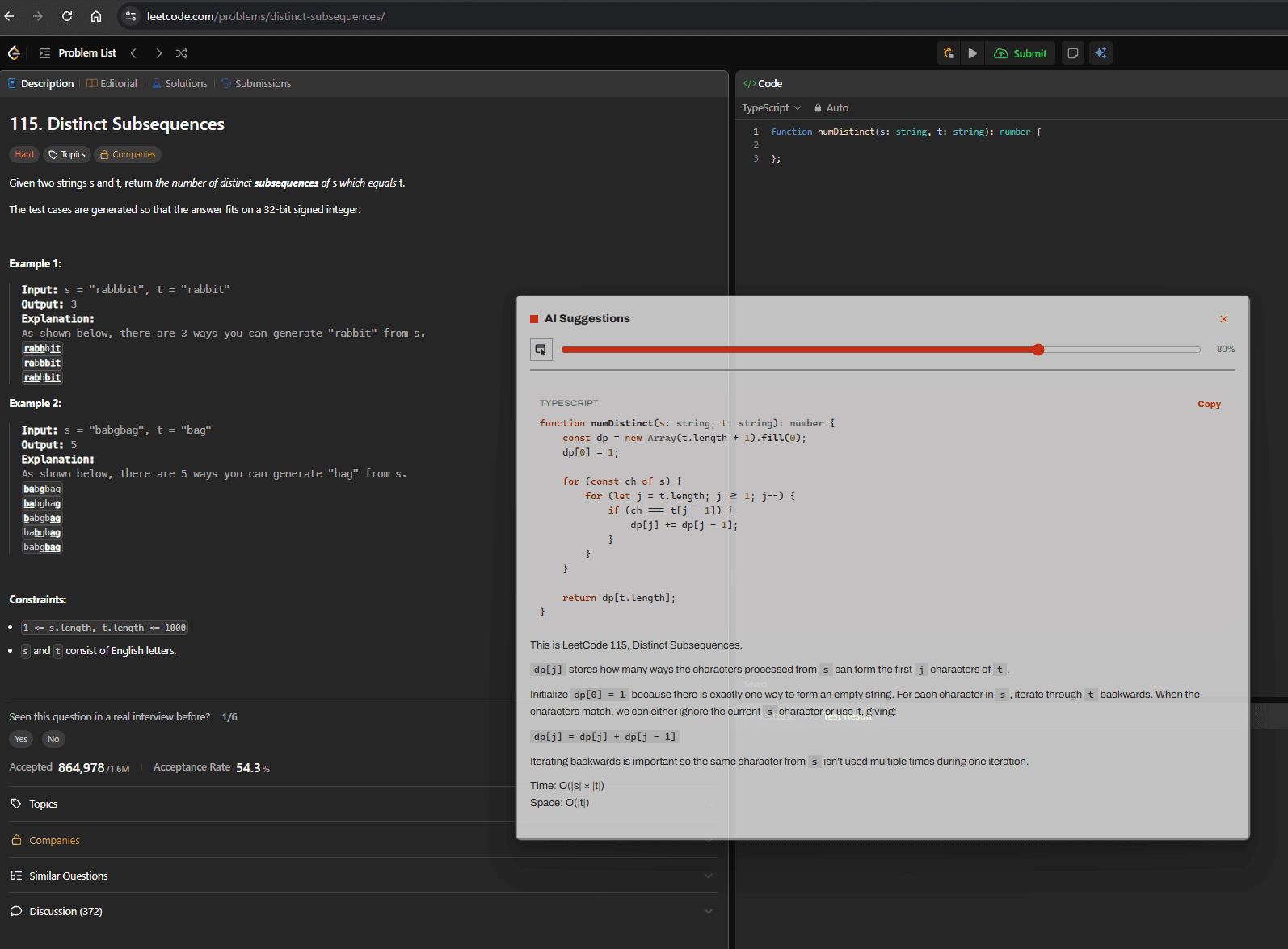Close the AI Suggestions panel
Viewport: 1288px width, 949px height.
click(1224, 319)
